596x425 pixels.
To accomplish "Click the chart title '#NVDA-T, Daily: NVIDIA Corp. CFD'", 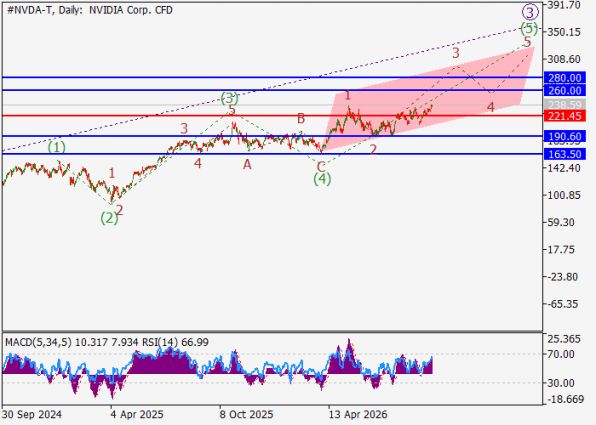I will coord(90,10).
